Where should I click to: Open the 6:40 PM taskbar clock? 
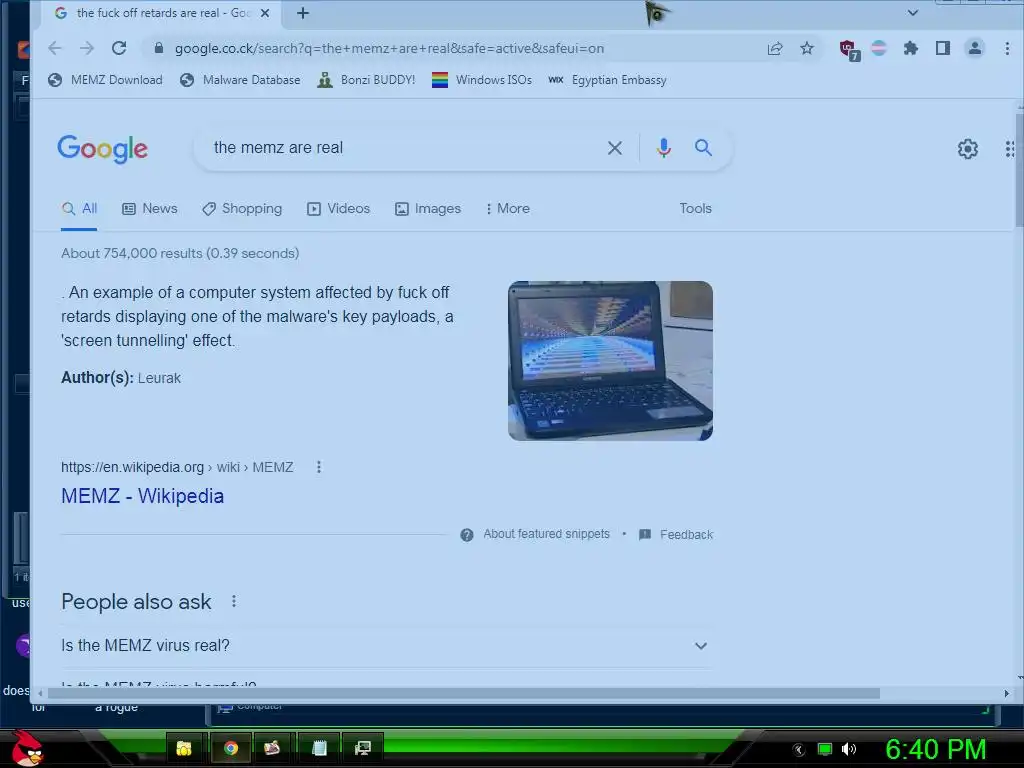[935, 749]
